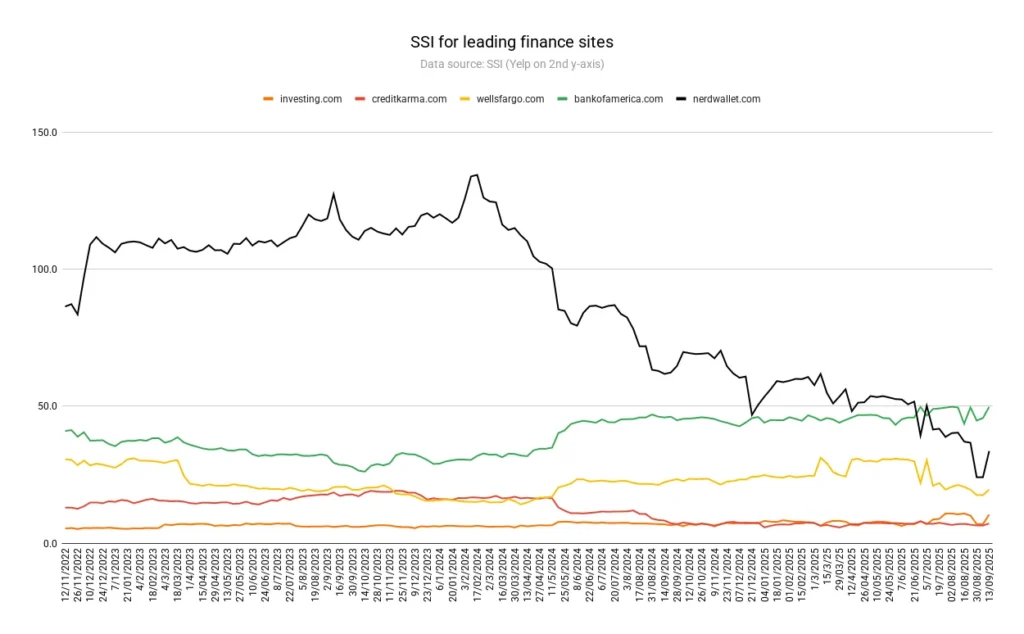Click the 22/07/2023 x-axis date label
Viewport: 1024px width, 634px height.
[x=290, y=575]
